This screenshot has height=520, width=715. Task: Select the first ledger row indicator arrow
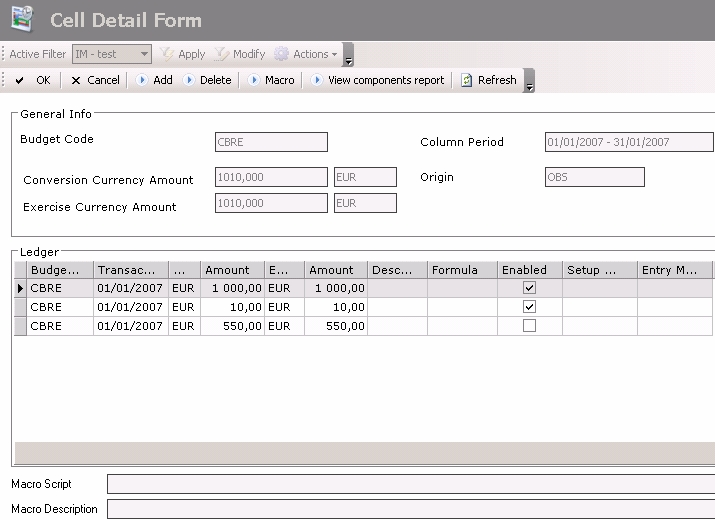pyautogui.click(x=19, y=288)
